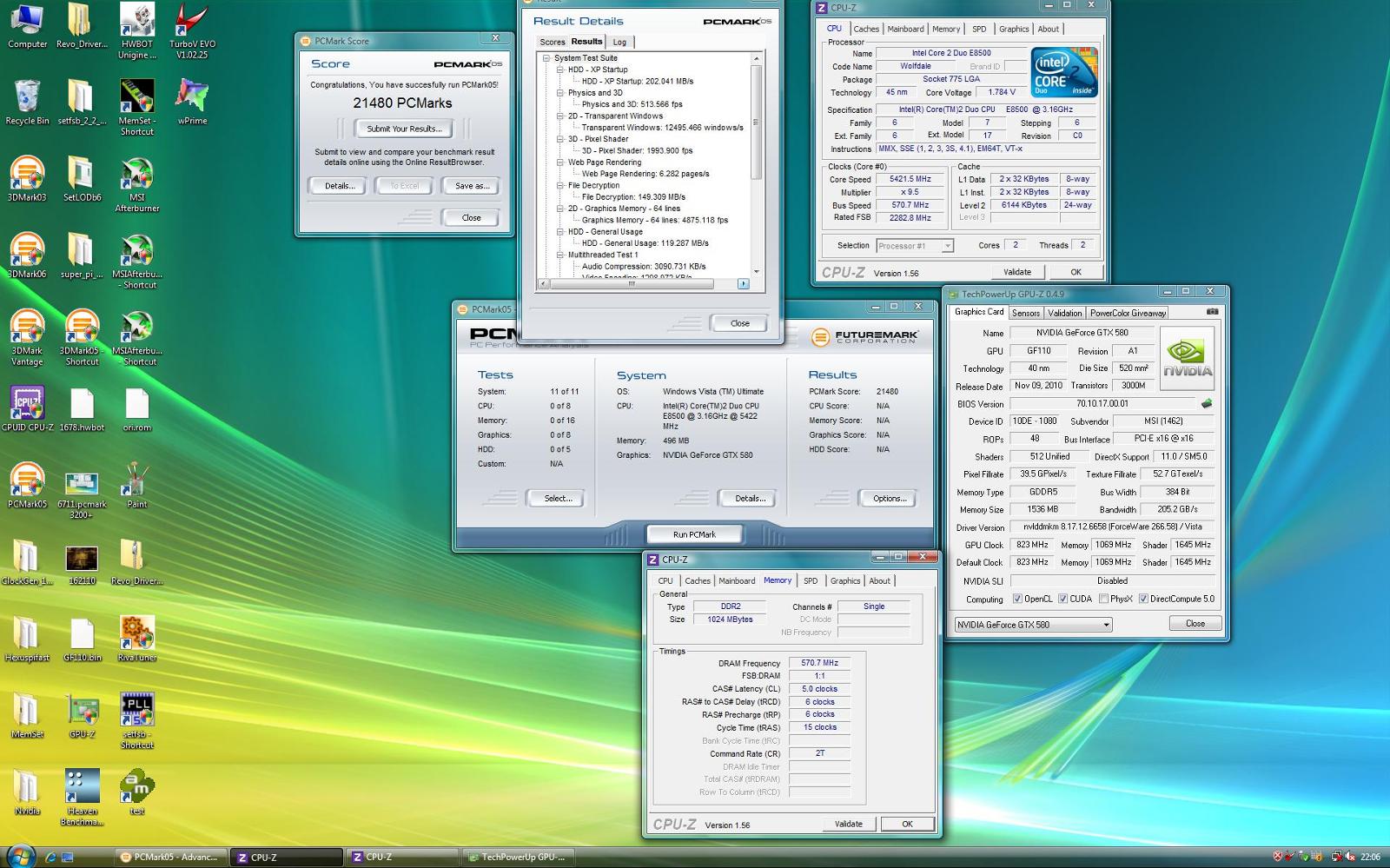
Task: Click Submit Your Results button
Action: pyautogui.click(x=404, y=129)
